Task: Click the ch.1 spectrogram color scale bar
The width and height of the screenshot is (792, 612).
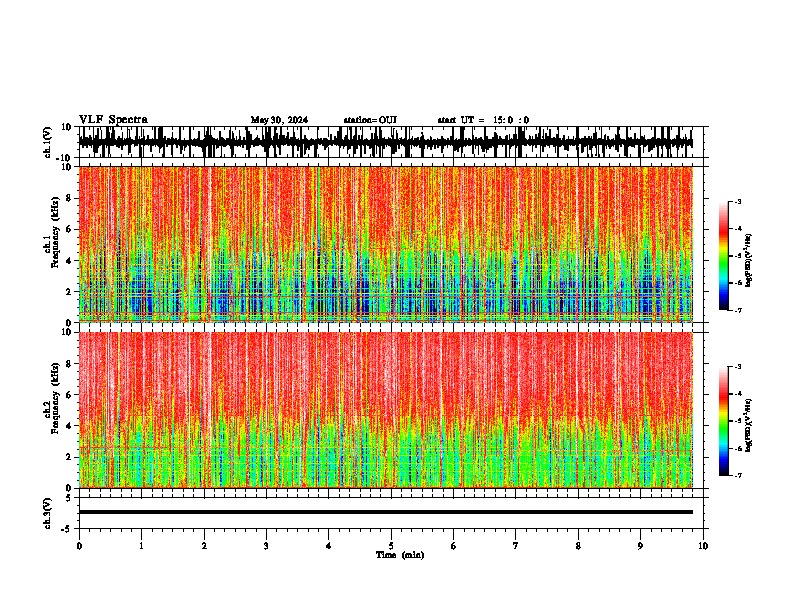Action: click(723, 256)
